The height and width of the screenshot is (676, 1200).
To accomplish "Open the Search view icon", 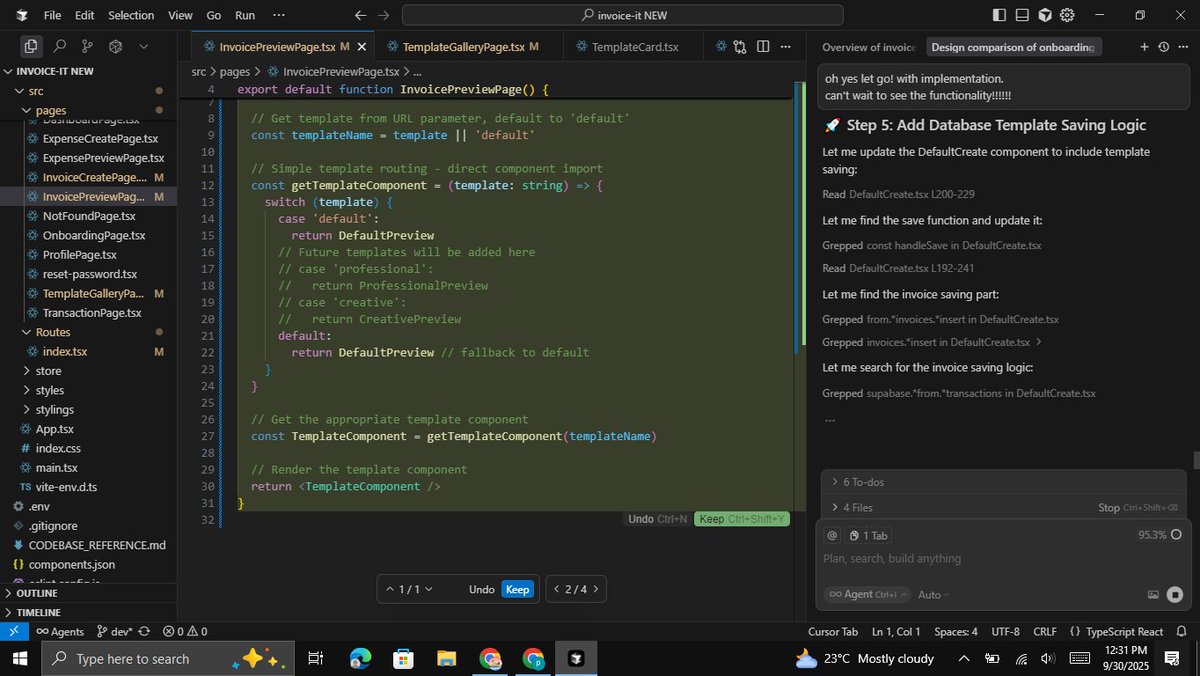I will 59,46.
